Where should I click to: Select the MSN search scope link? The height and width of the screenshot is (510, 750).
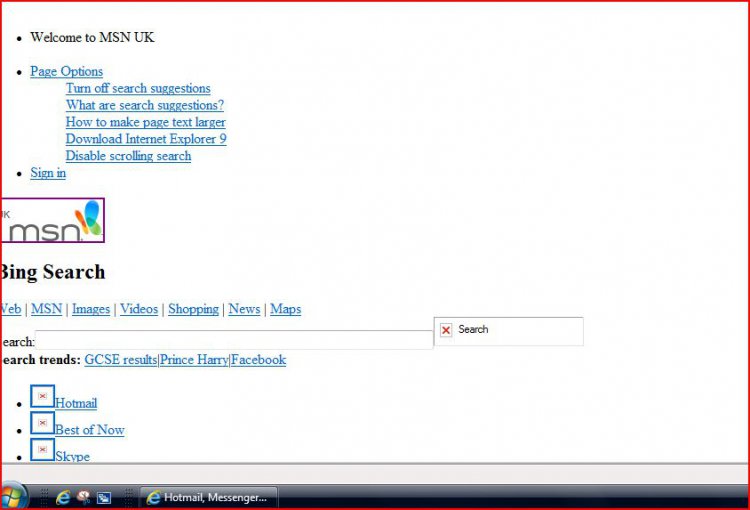coord(47,309)
